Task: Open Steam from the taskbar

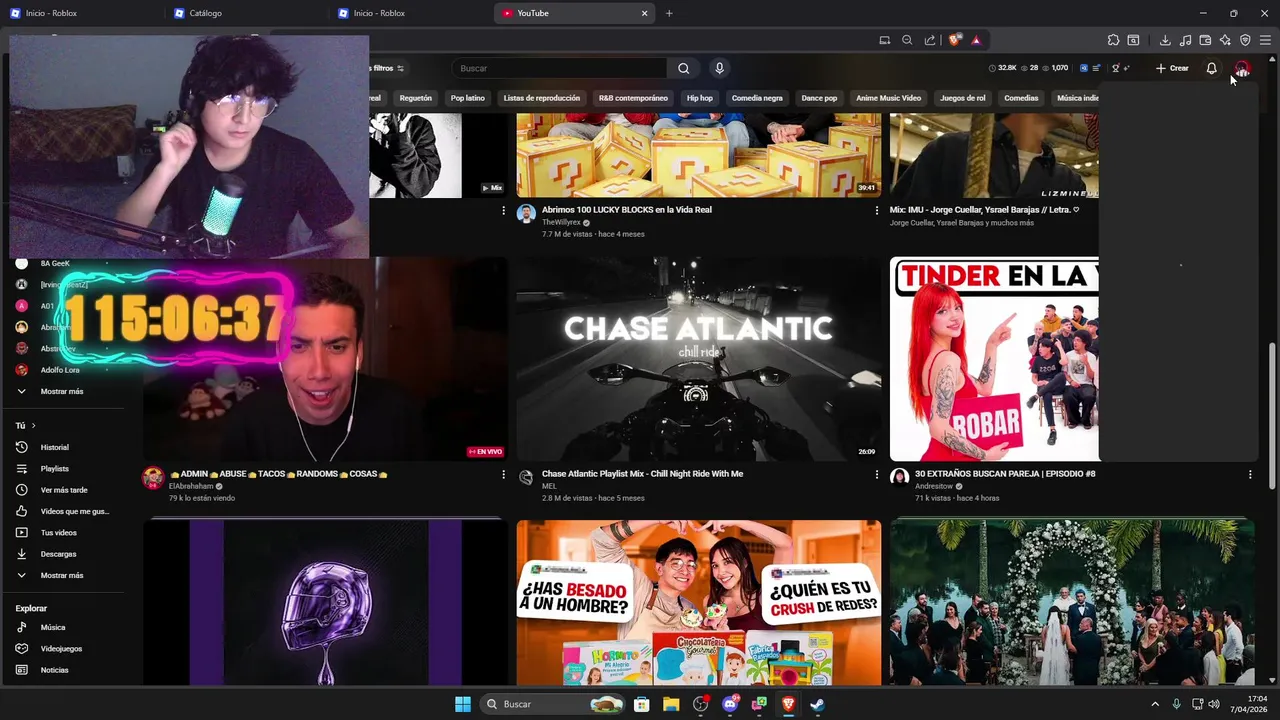Action: pos(817,704)
